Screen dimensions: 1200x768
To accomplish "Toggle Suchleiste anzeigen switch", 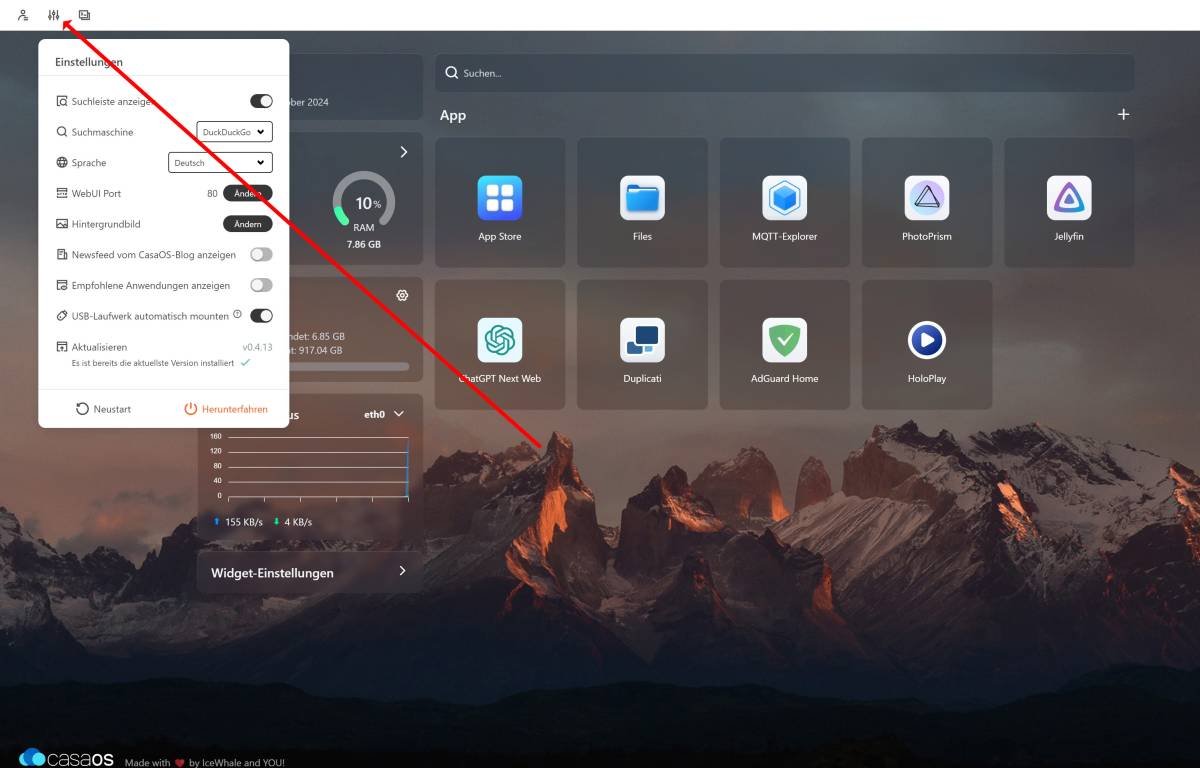I will tap(261, 101).
